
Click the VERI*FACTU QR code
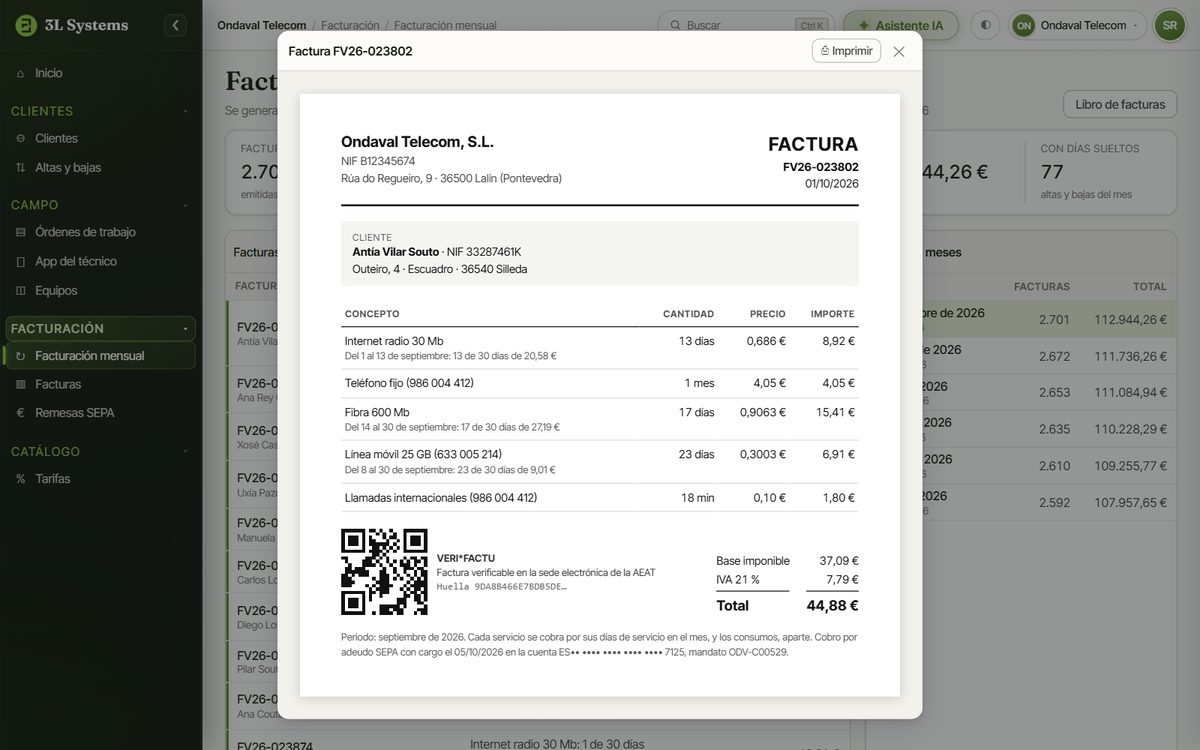[384, 572]
